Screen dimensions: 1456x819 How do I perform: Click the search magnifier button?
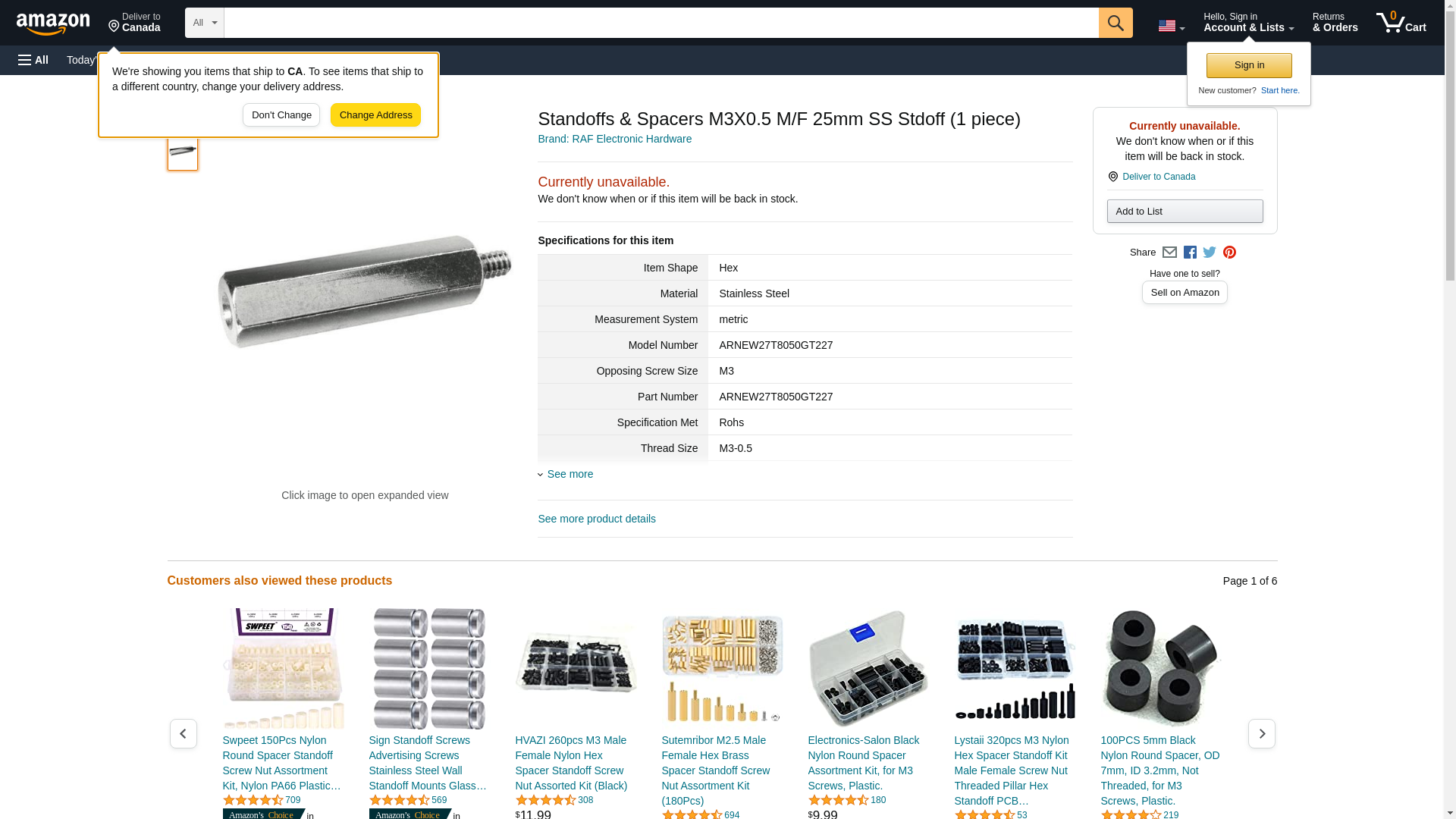click(x=1116, y=23)
